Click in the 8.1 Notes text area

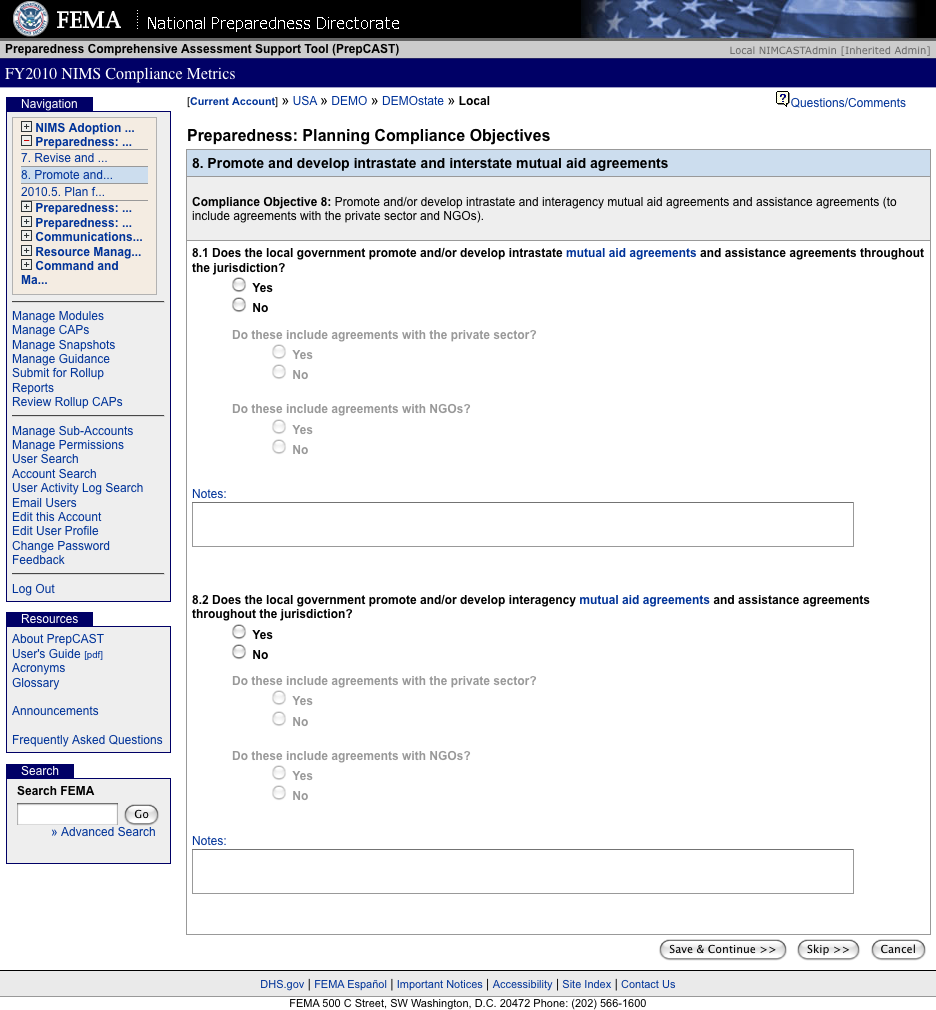pos(522,524)
